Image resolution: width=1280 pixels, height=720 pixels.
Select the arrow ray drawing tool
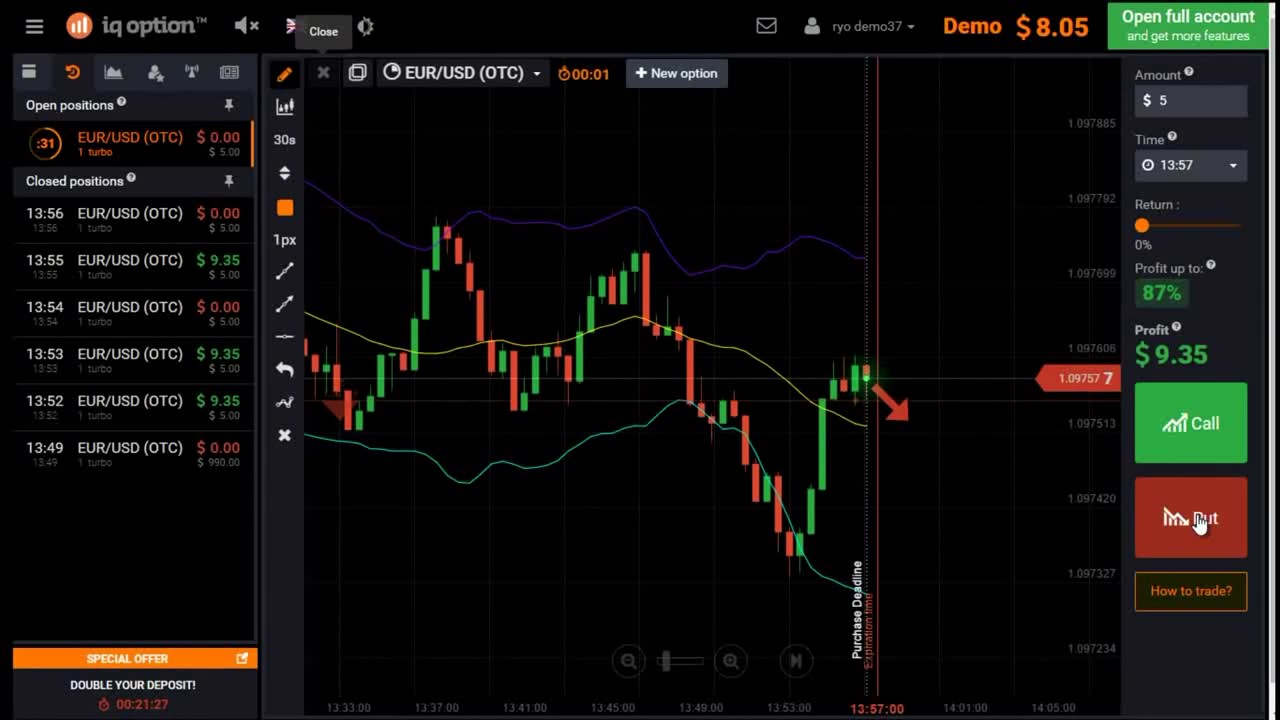click(x=284, y=304)
